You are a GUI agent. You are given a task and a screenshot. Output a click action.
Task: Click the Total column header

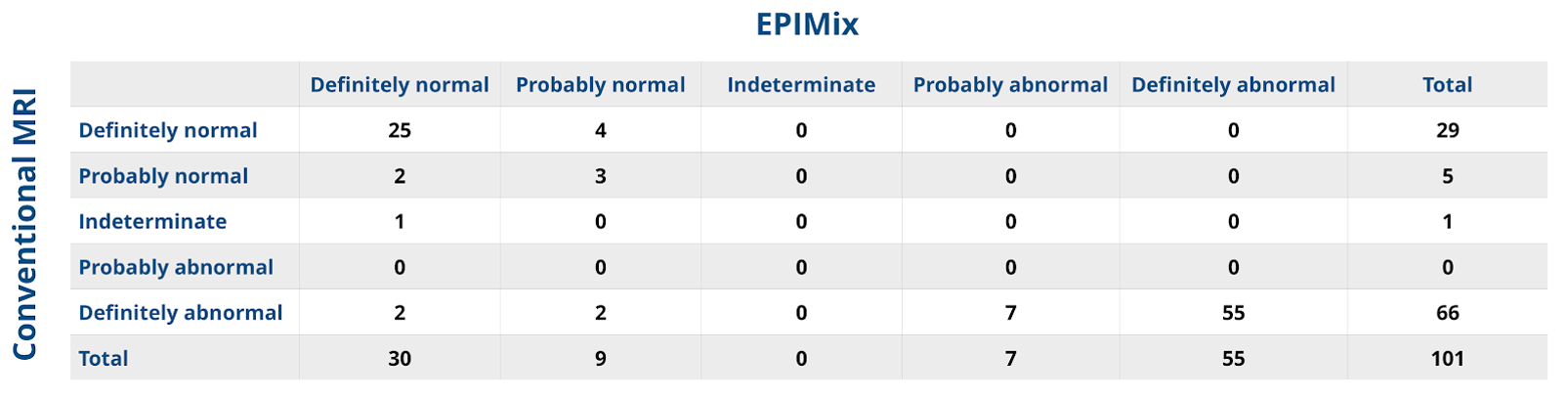click(x=1447, y=85)
